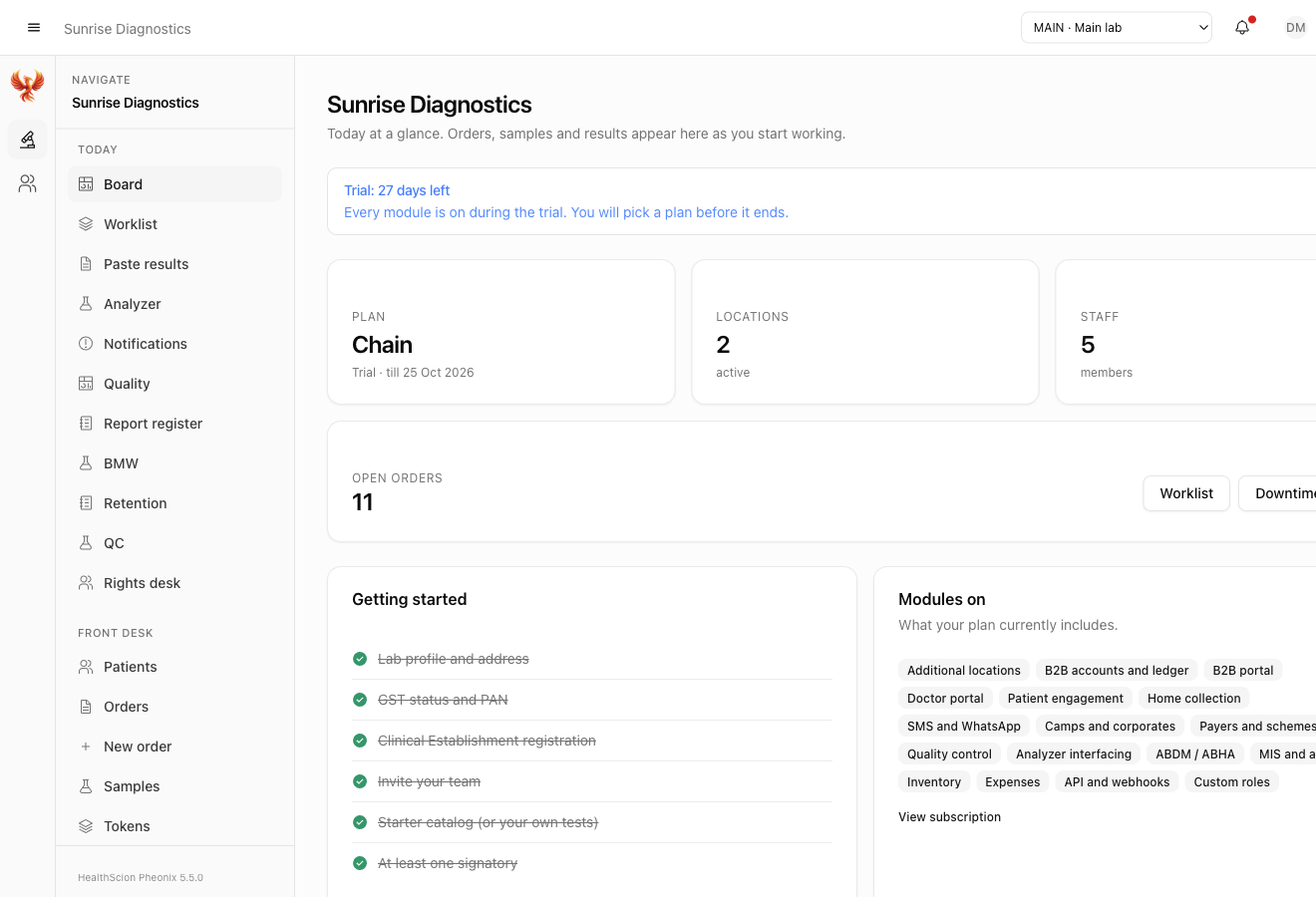Screen dimensions: 1316x897
Task: Select the people rail icon
Action: (28, 183)
